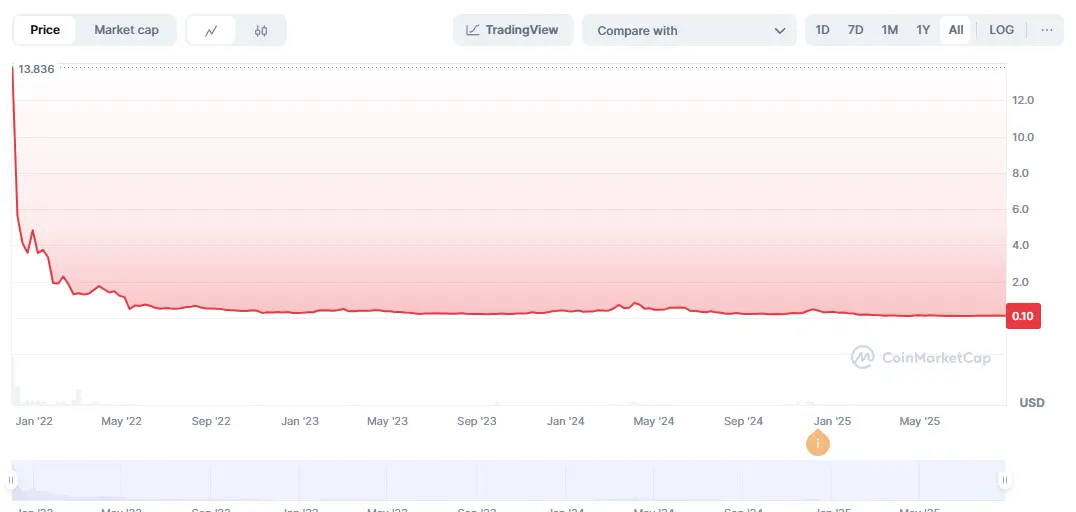Click the Compare with chevron arrow

(x=780, y=30)
